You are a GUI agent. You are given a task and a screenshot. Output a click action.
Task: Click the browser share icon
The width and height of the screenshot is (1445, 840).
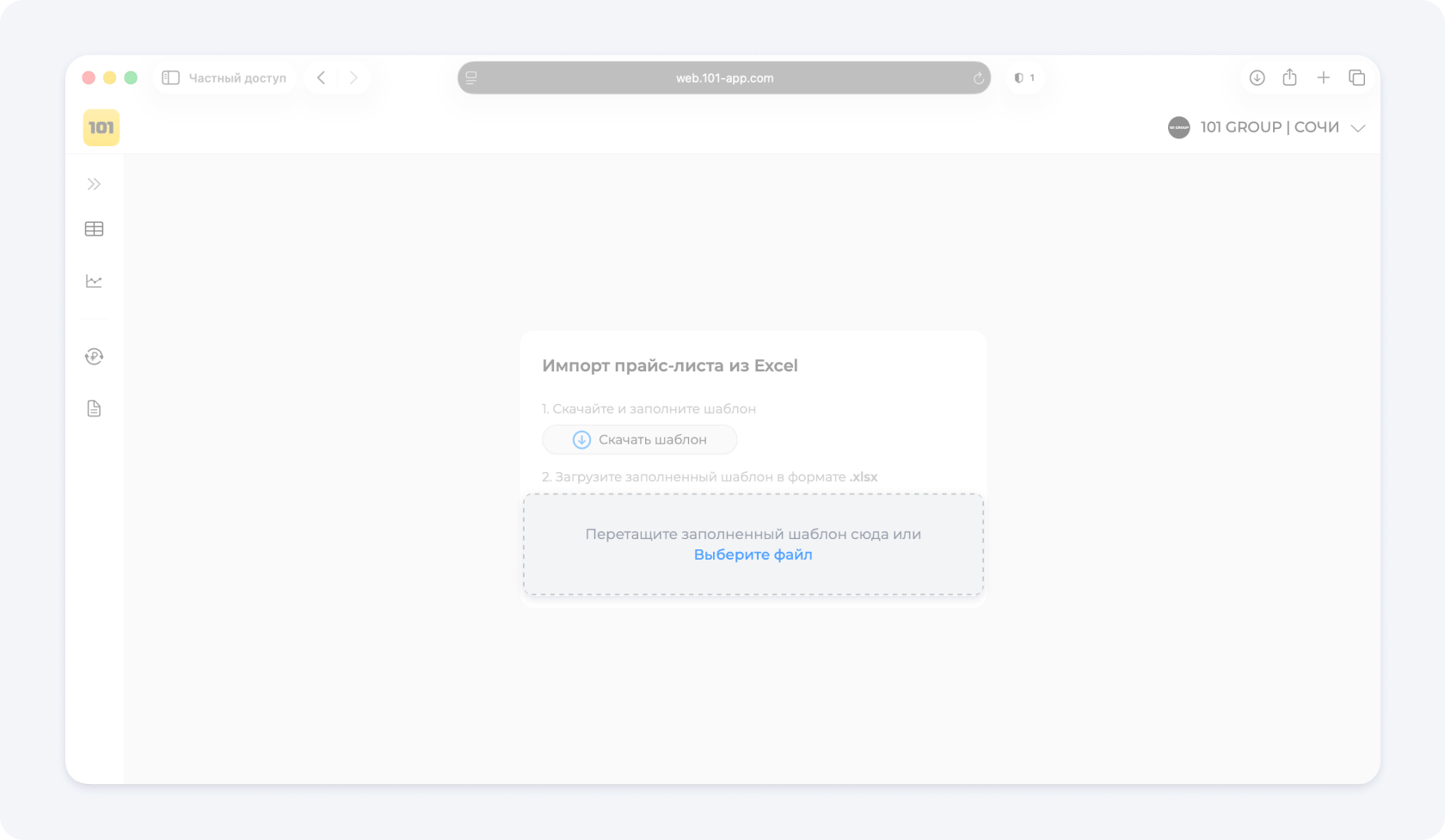tap(1289, 78)
